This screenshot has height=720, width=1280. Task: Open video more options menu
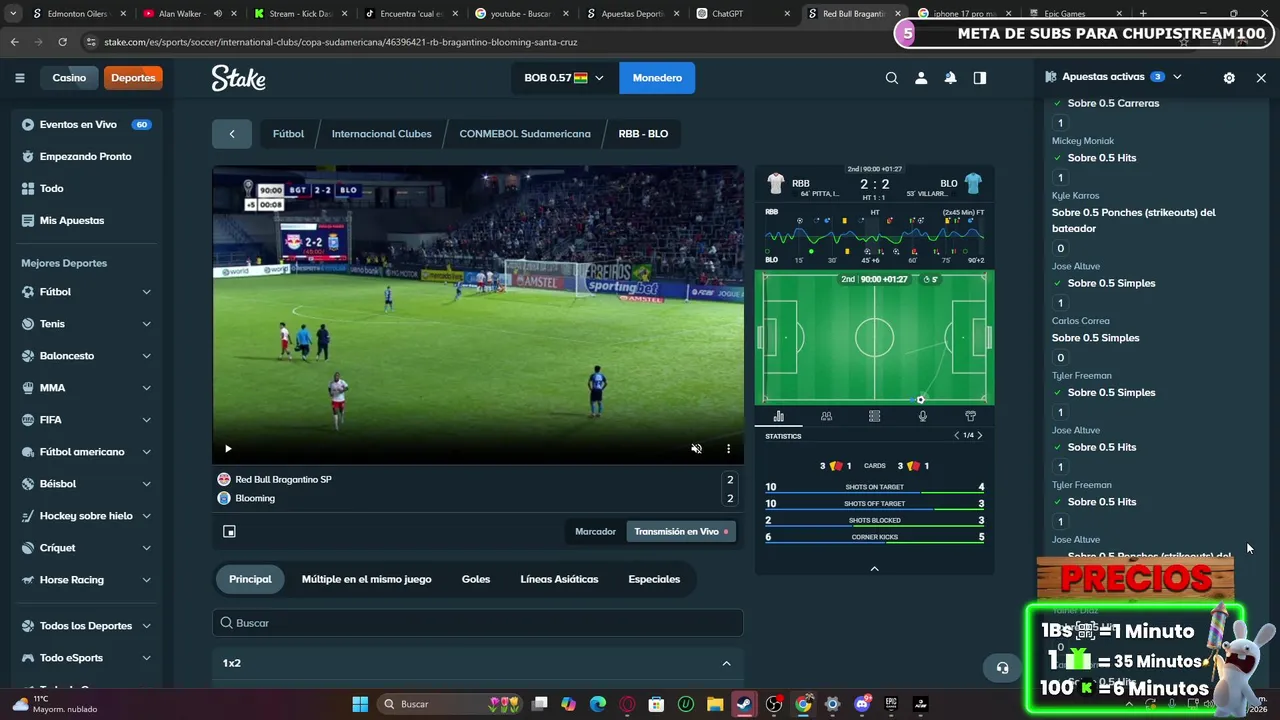coord(728,449)
